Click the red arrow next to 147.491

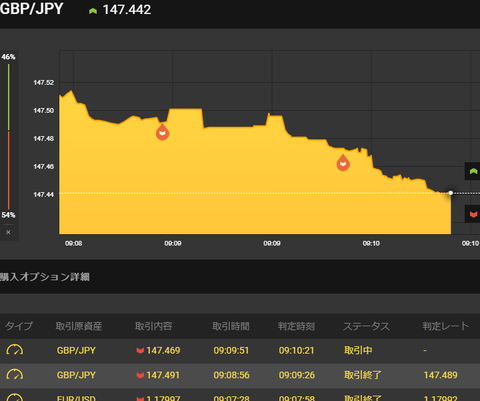tap(140, 375)
